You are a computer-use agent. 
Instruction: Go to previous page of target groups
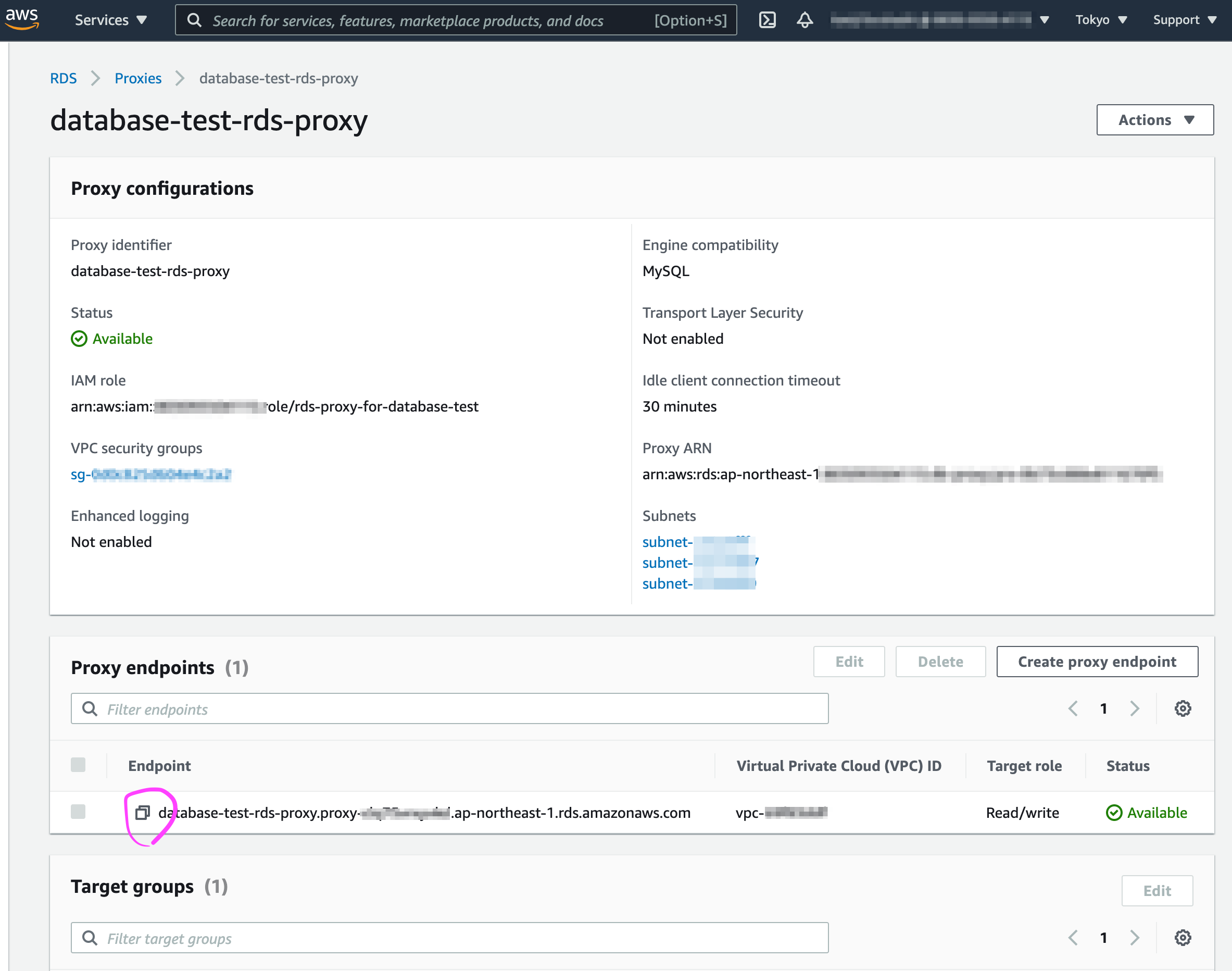(x=1073, y=938)
